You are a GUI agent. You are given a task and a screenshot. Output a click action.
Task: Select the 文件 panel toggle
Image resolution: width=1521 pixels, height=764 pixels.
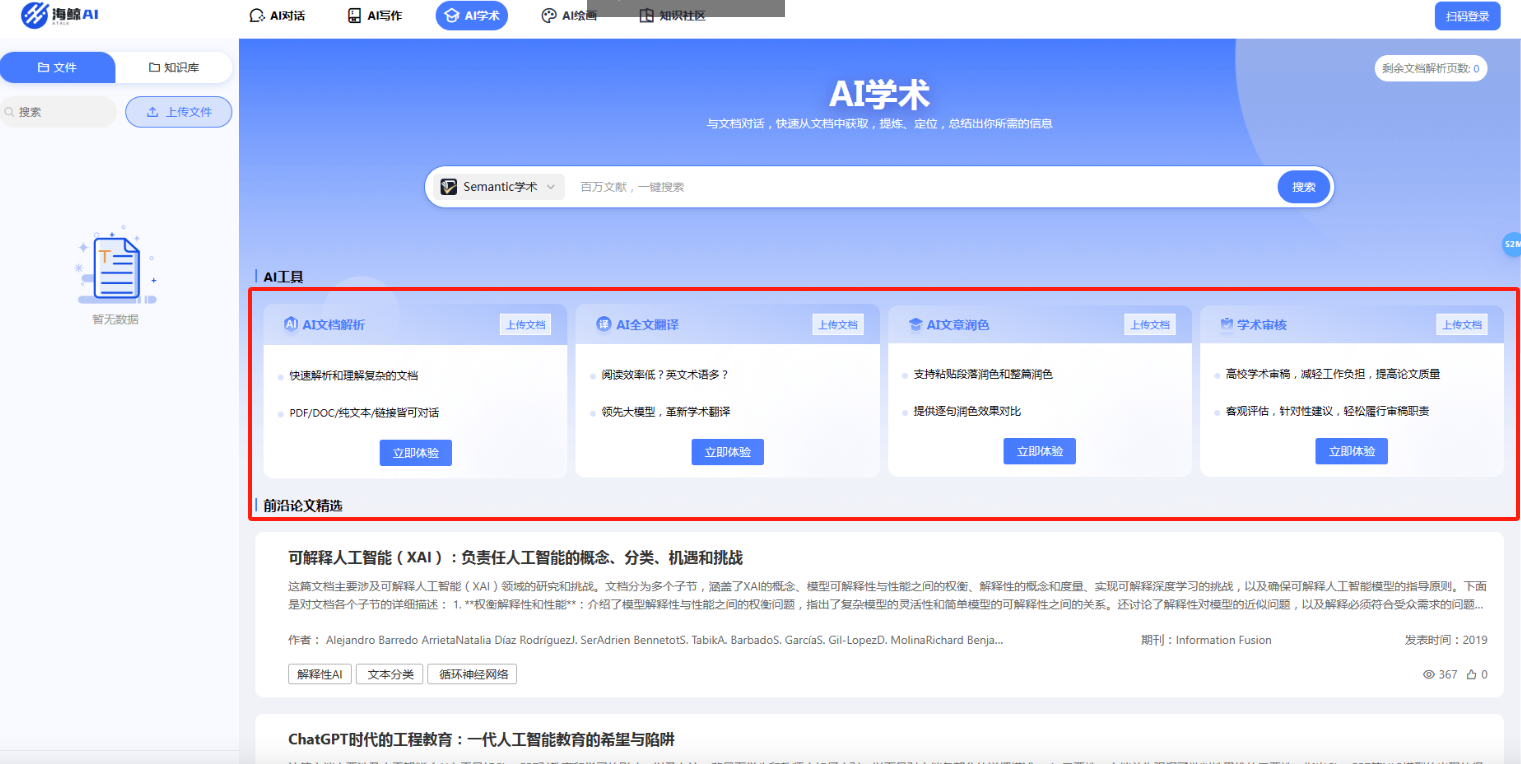tap(57, 67)
